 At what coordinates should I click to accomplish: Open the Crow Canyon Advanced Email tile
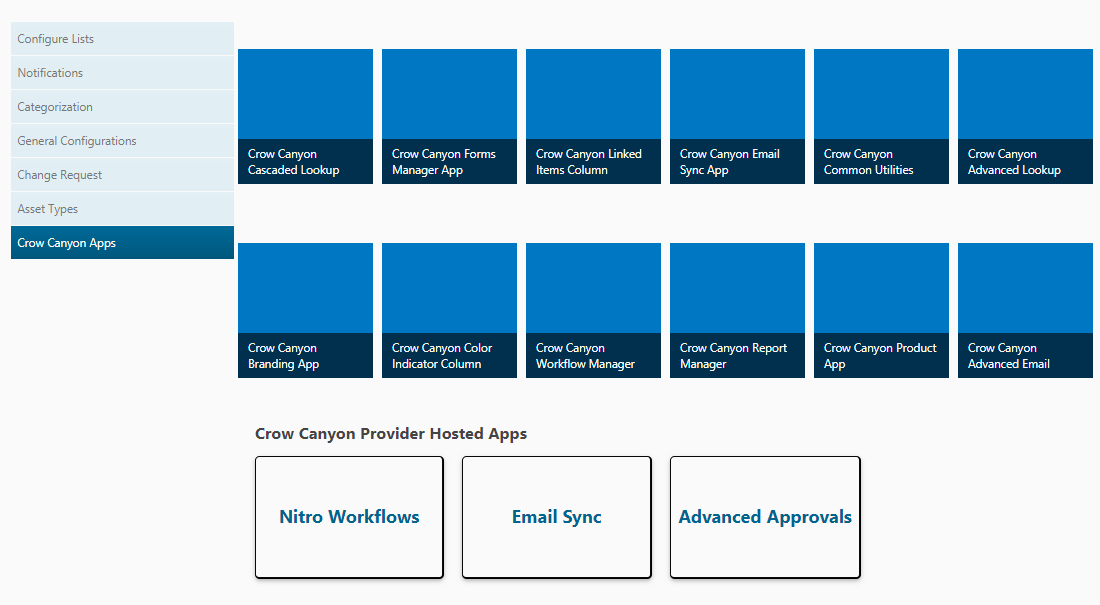tap(1025, 310)
